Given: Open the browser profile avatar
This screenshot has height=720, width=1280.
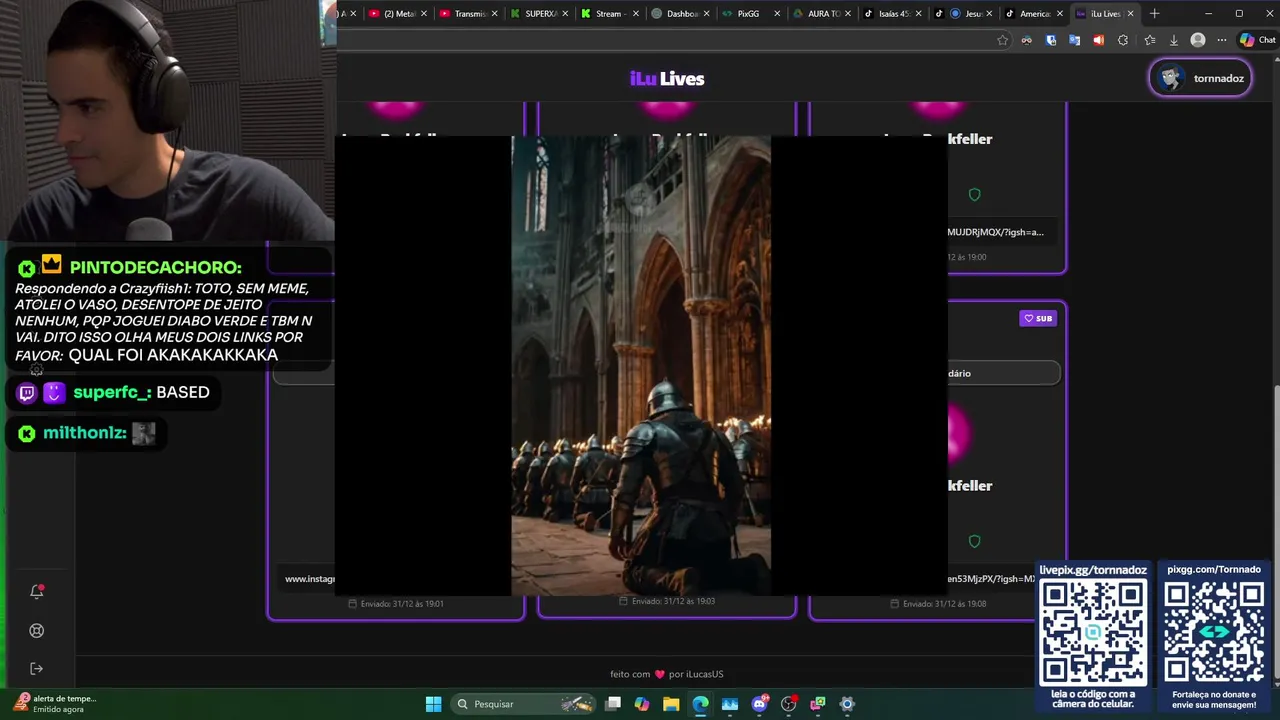Looking at the screenshot, I should pos(1198,40).
